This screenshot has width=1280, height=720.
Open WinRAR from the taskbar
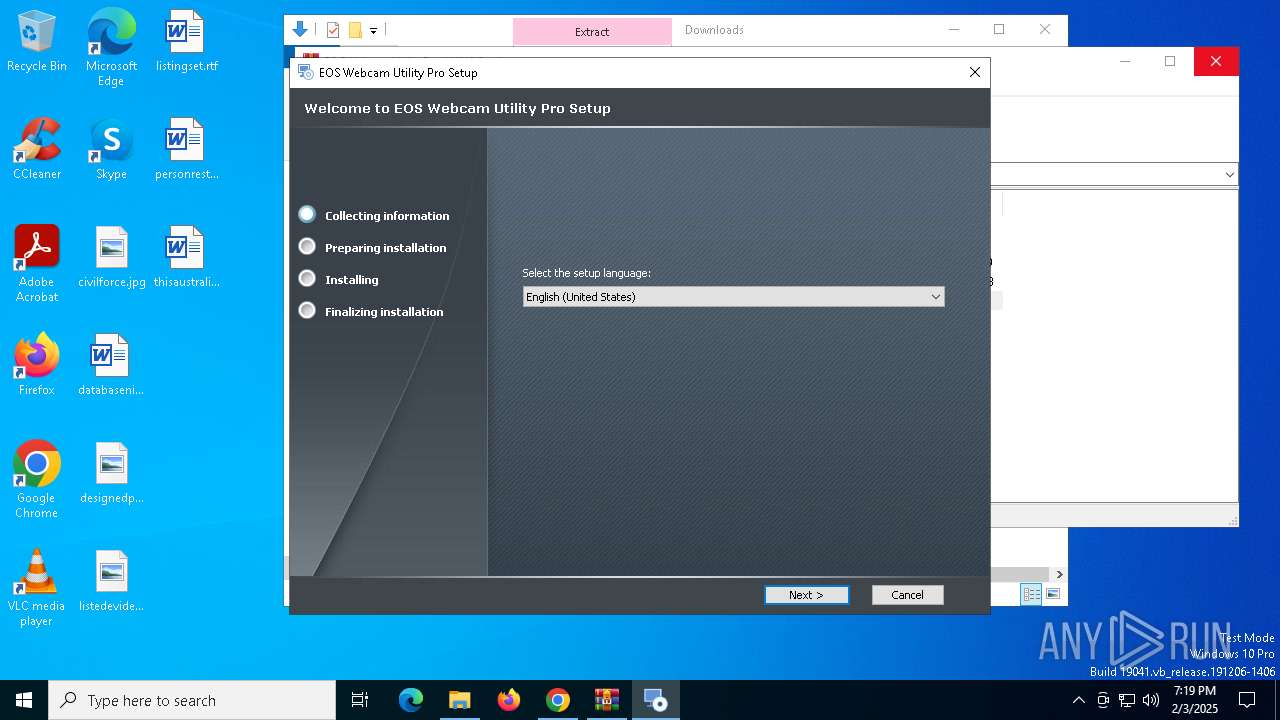(x=607, y=700)
